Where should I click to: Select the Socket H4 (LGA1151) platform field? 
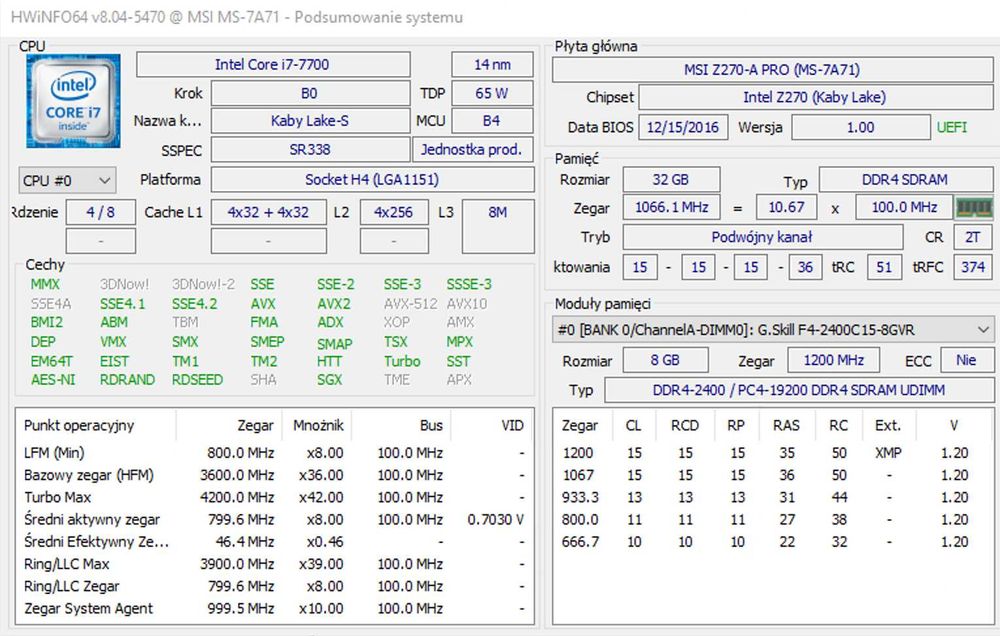point(372,179)
